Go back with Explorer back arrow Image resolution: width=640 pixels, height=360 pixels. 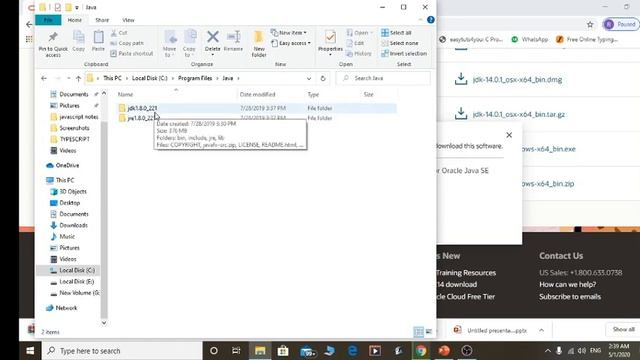click(44, 78)
